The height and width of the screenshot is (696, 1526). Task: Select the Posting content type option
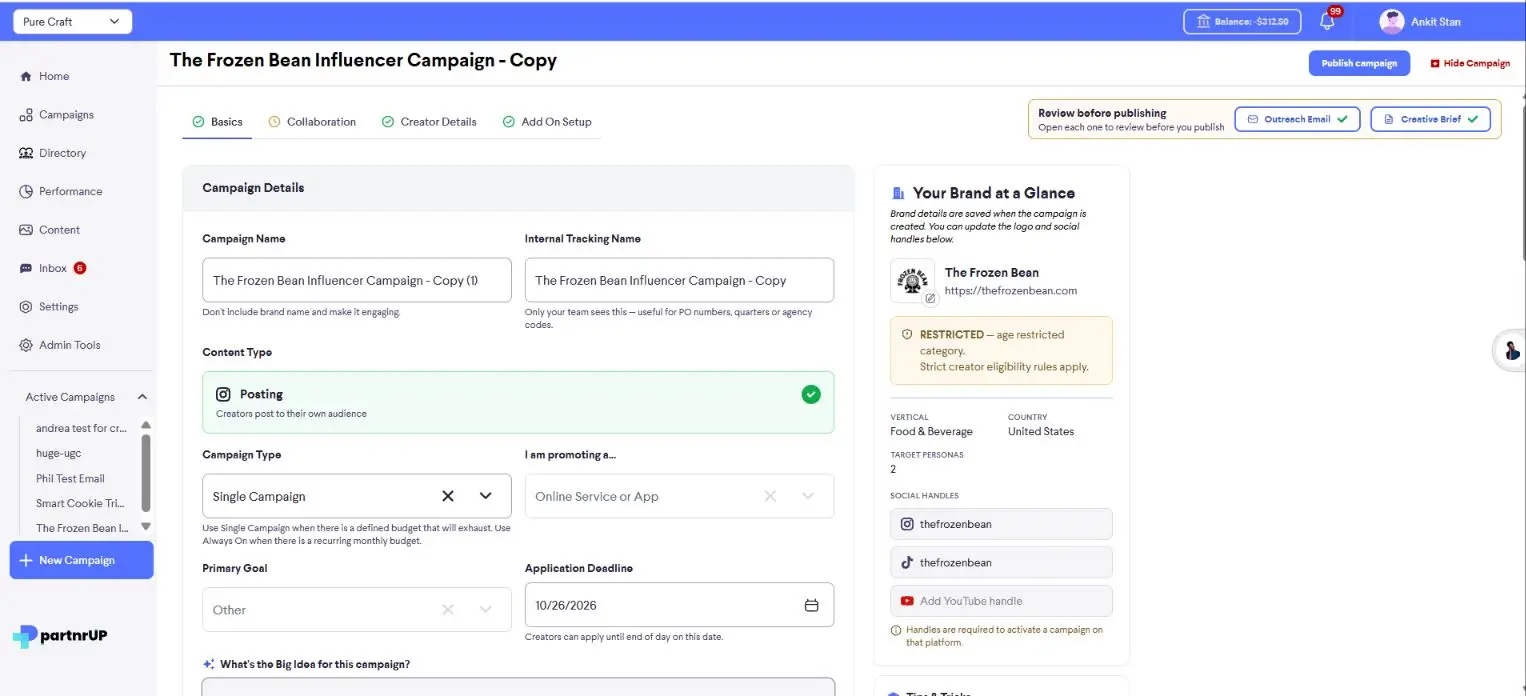coord(518,402)
